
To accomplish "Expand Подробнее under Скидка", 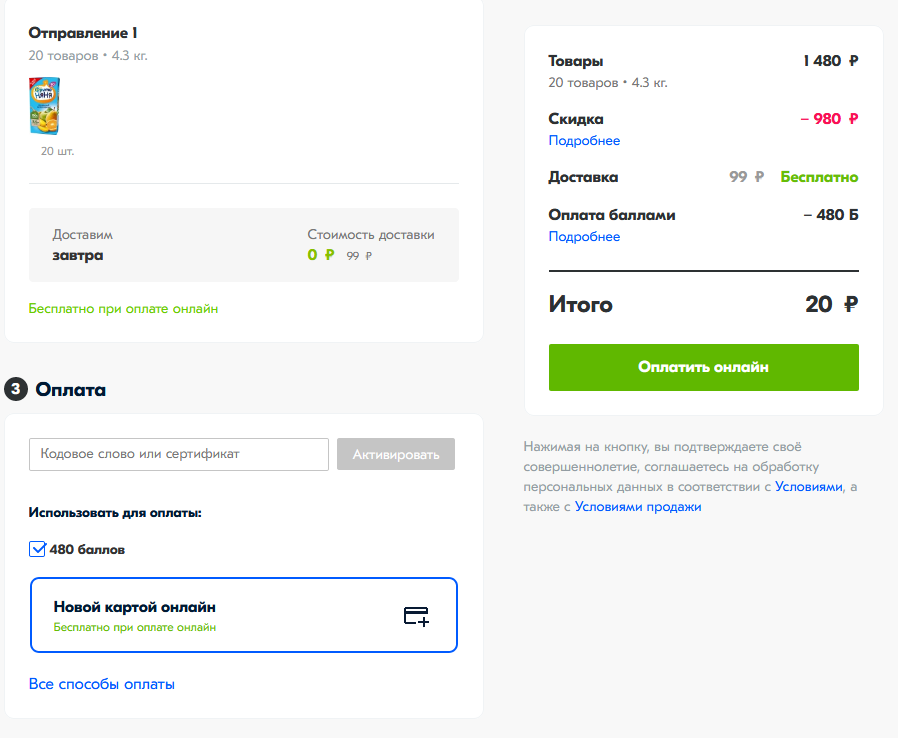I will pos(584,141).
